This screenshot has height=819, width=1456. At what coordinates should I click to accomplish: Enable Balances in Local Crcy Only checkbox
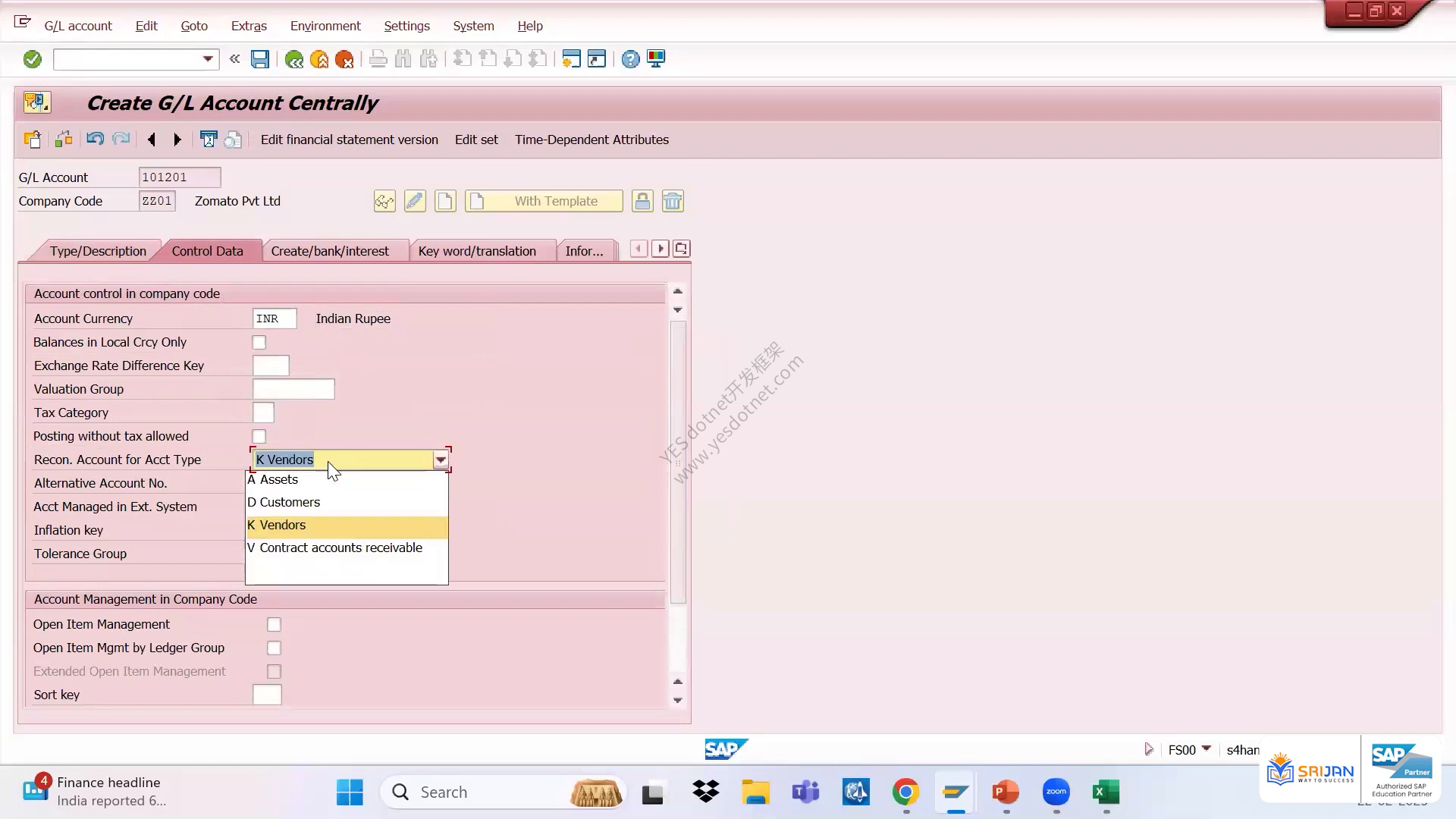[259, 343]
